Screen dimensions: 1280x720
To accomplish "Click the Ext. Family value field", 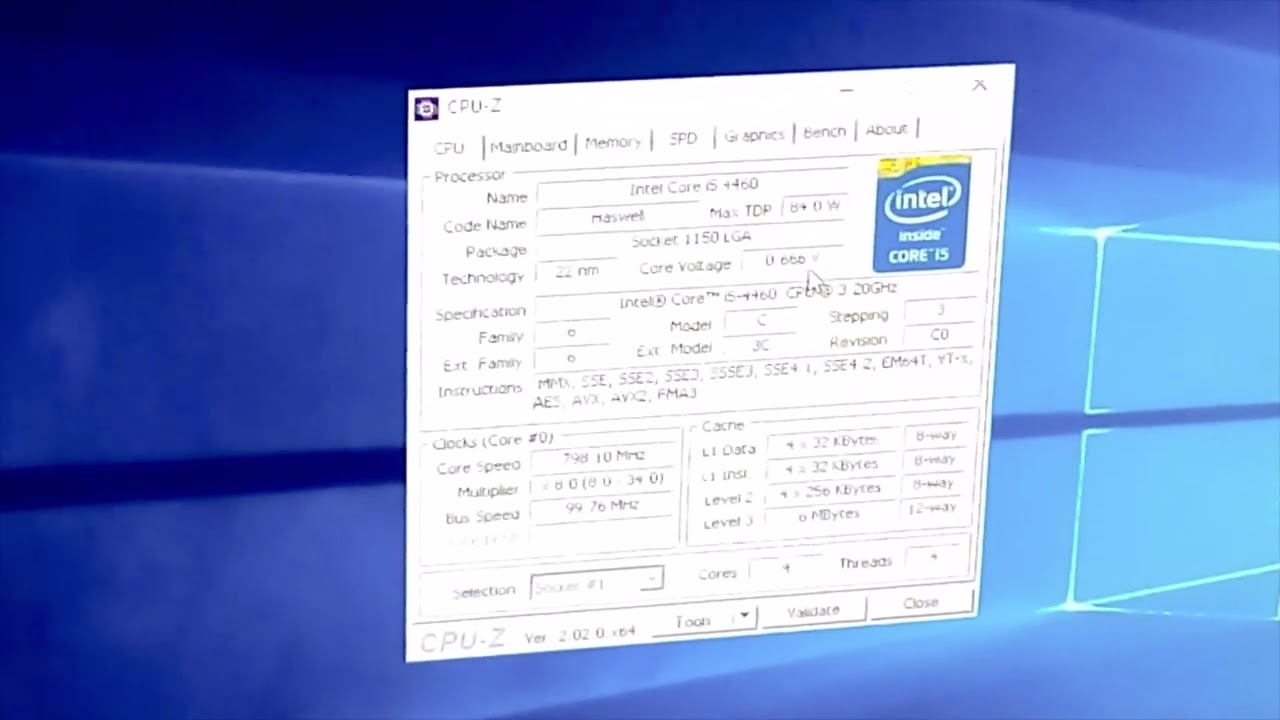I will pyautogui.click(x=572, y=359).
